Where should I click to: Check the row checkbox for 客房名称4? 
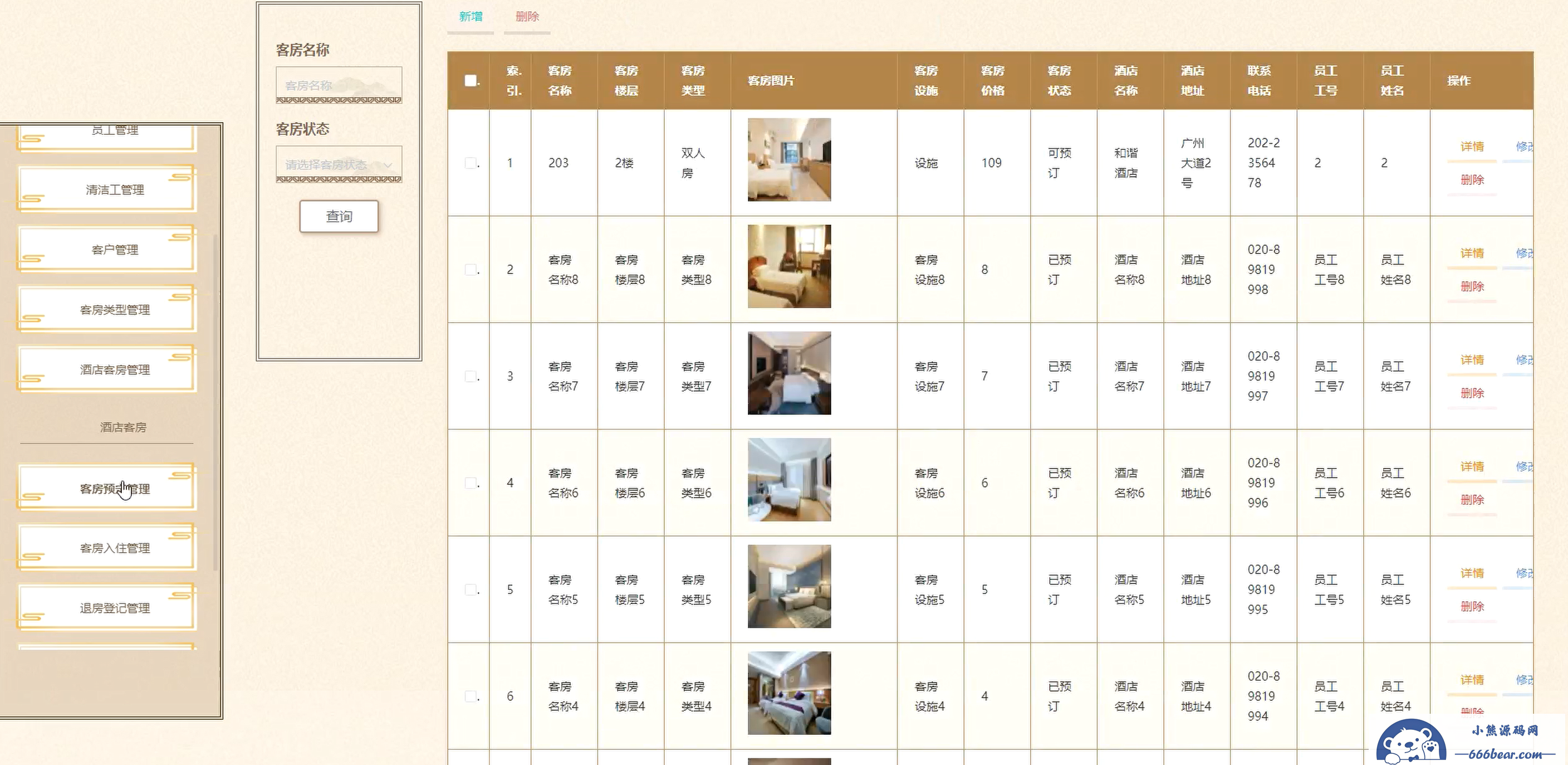(471, 695)
